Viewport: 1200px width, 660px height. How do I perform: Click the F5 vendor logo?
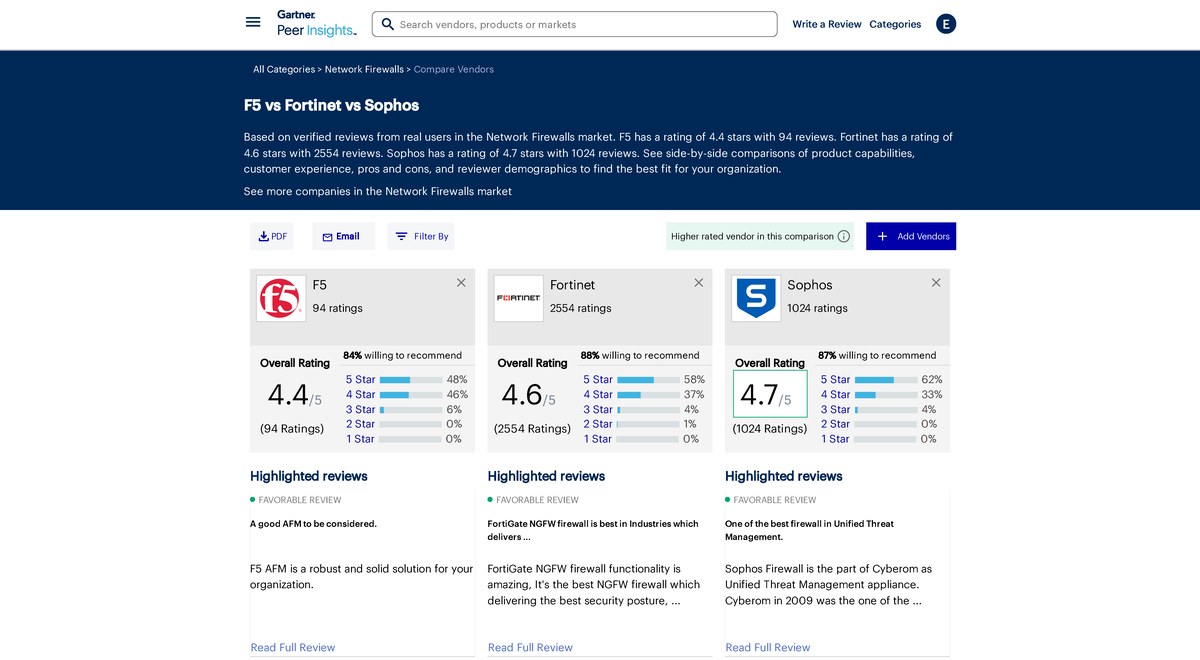tap(280, 297)
